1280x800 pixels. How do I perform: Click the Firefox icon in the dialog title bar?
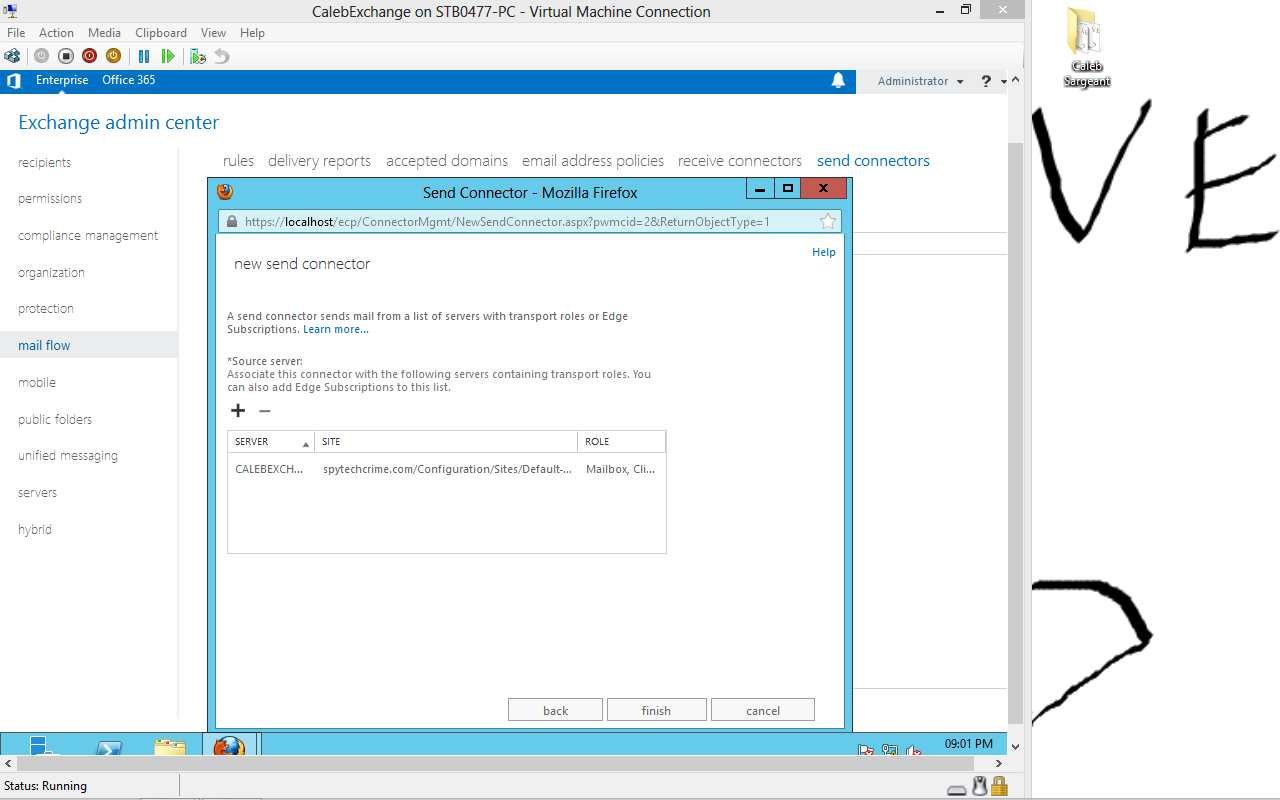[x=225, y=191]
